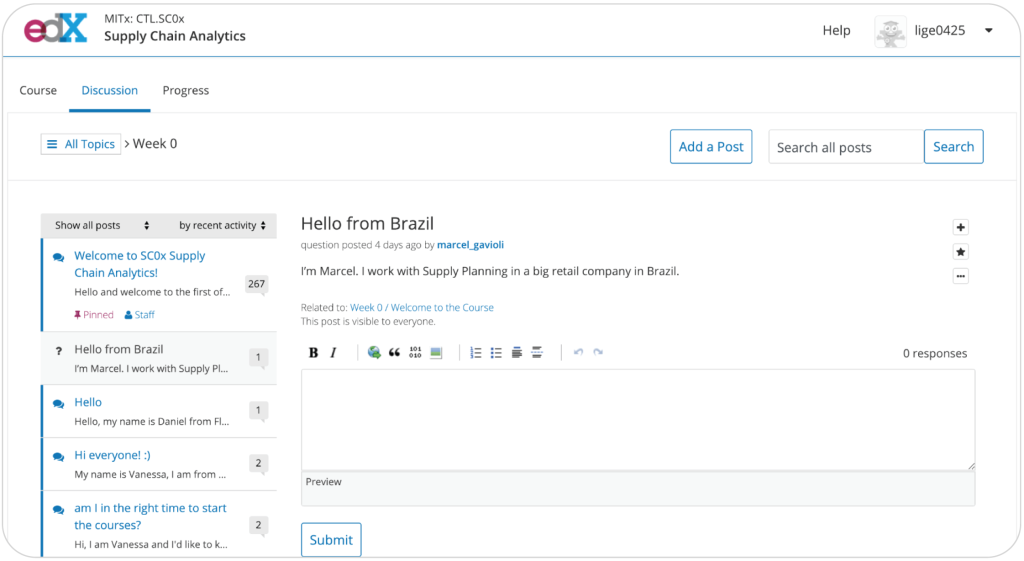
Task: Open the 'Show all posts' filter dropdown
Action: 102,226
